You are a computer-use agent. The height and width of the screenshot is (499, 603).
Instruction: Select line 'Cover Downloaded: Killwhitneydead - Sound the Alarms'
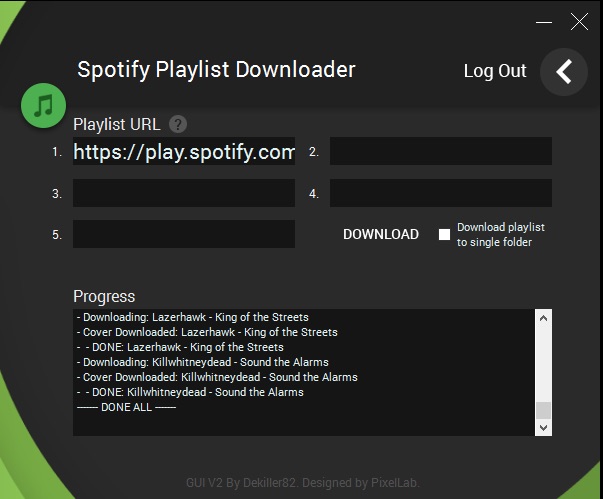click(x=217, y=377)
